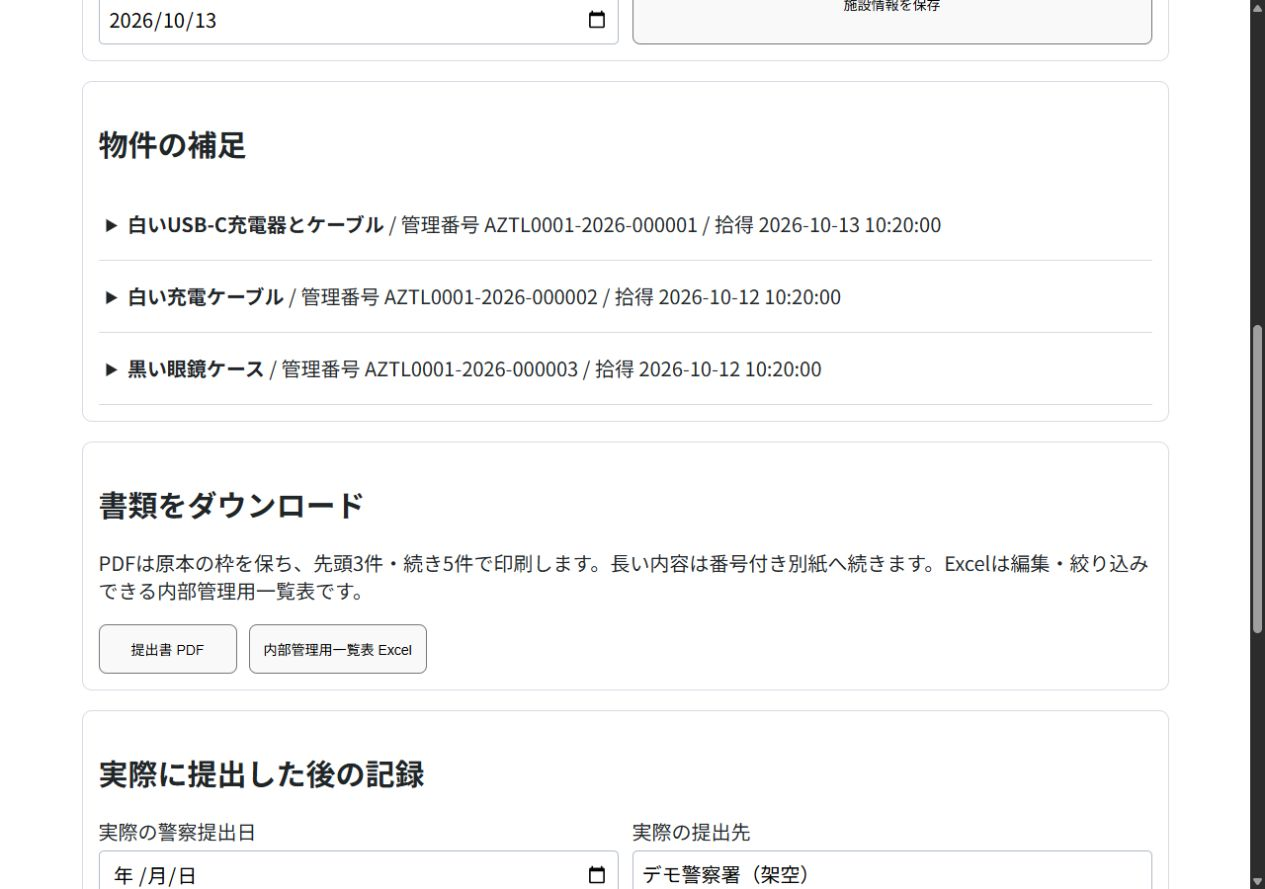1265x889 pixels.
Task: Click the page vertical scrollbar thumb
Action: 1258,479
